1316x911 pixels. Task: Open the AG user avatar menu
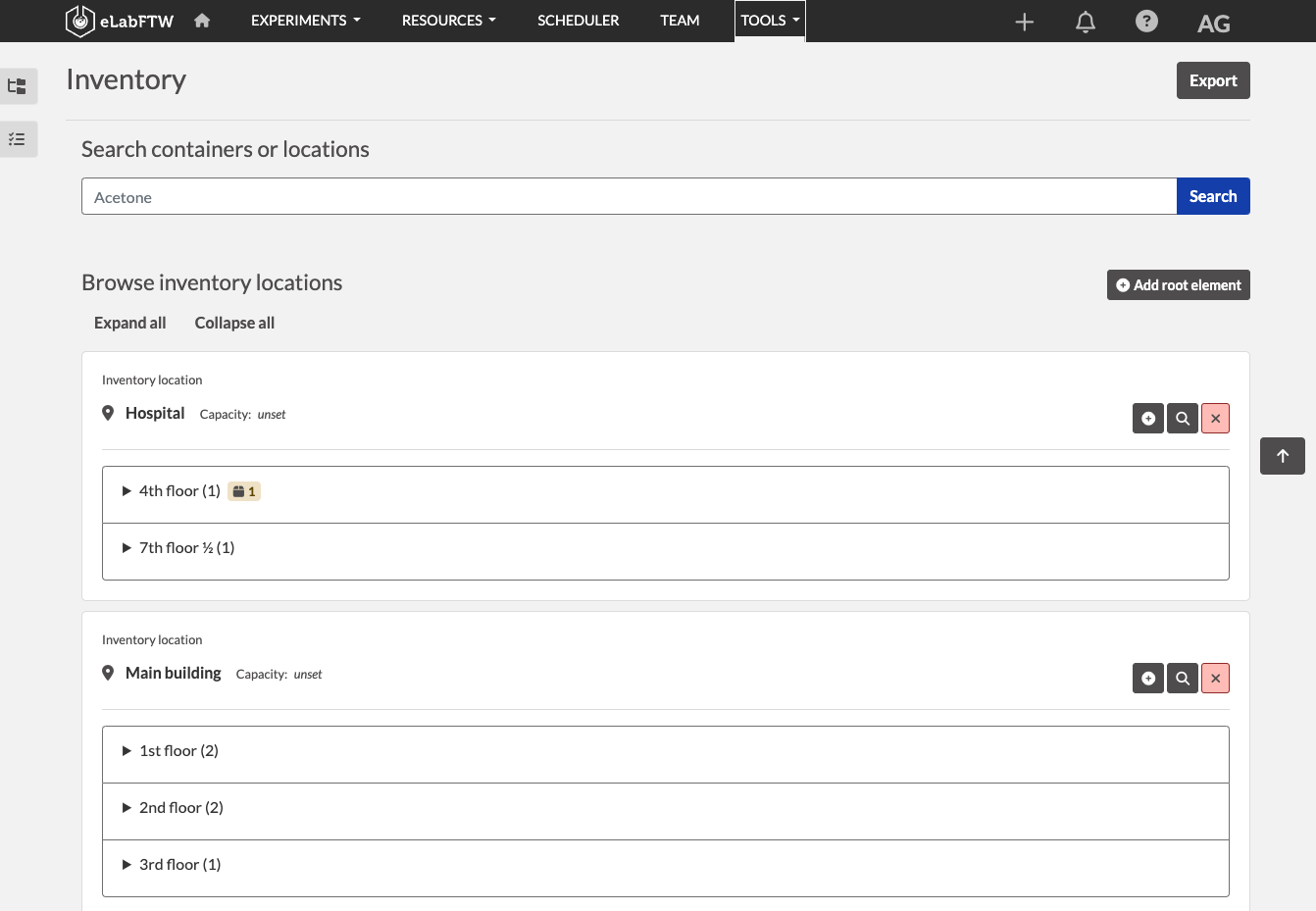1214,24
